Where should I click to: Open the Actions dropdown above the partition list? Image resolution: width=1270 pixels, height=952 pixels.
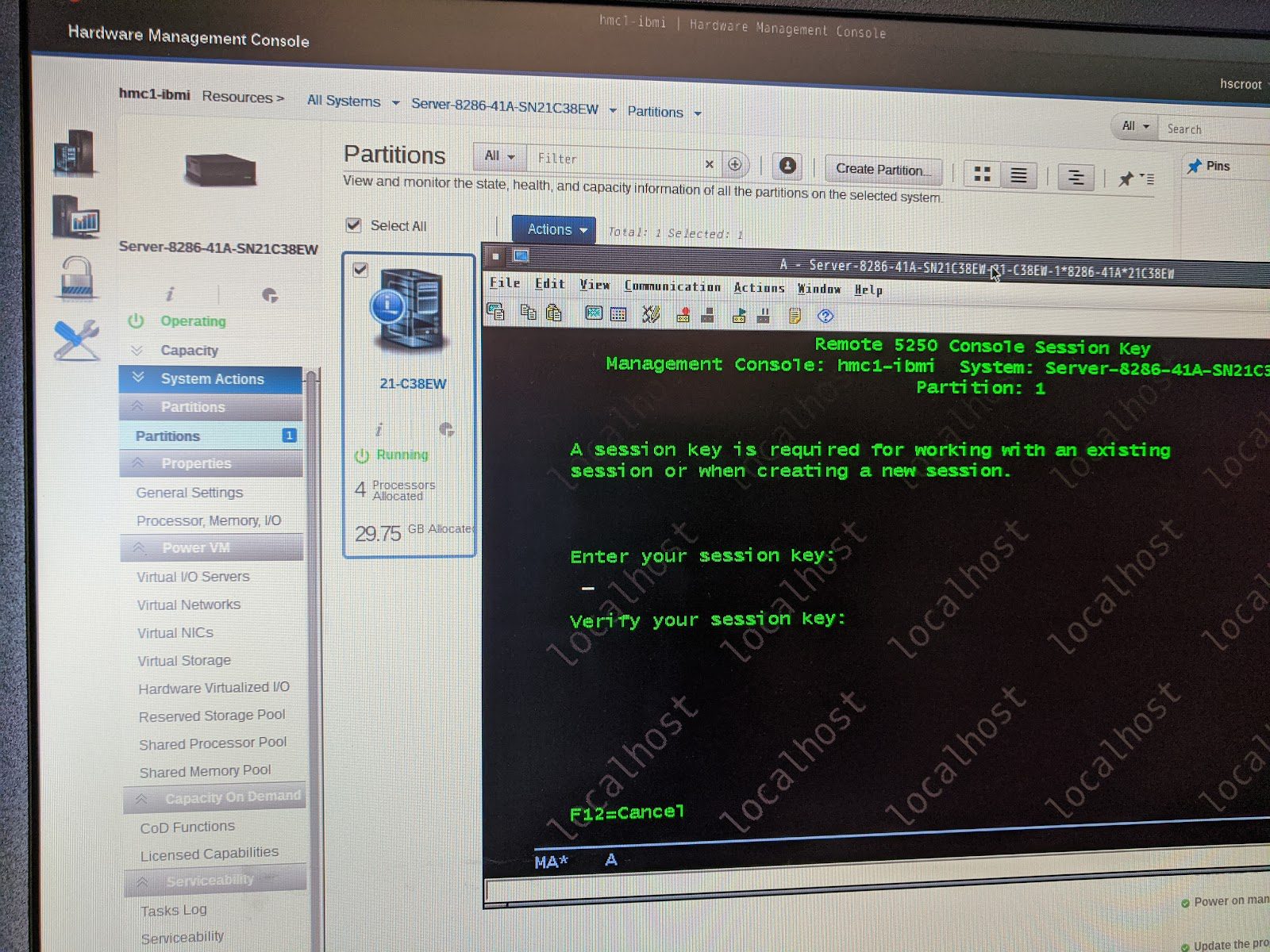(553, 229)
